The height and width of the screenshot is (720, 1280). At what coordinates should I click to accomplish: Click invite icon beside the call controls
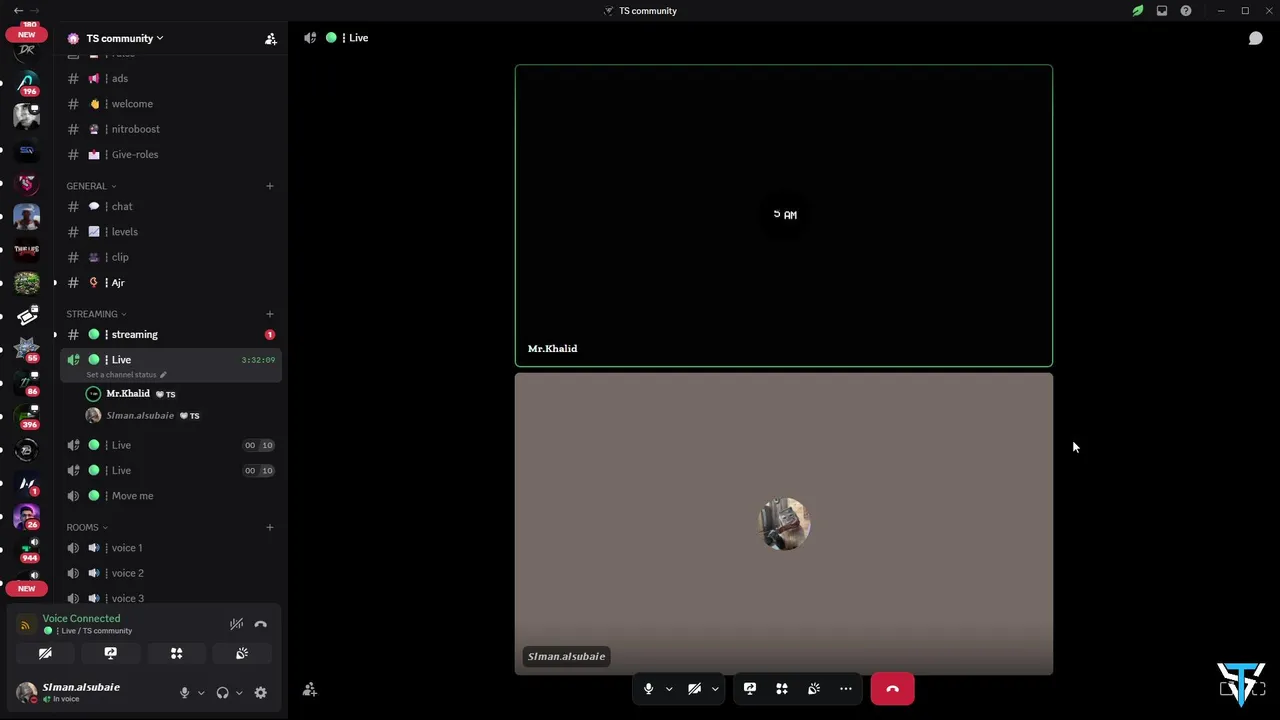point(310,689)
